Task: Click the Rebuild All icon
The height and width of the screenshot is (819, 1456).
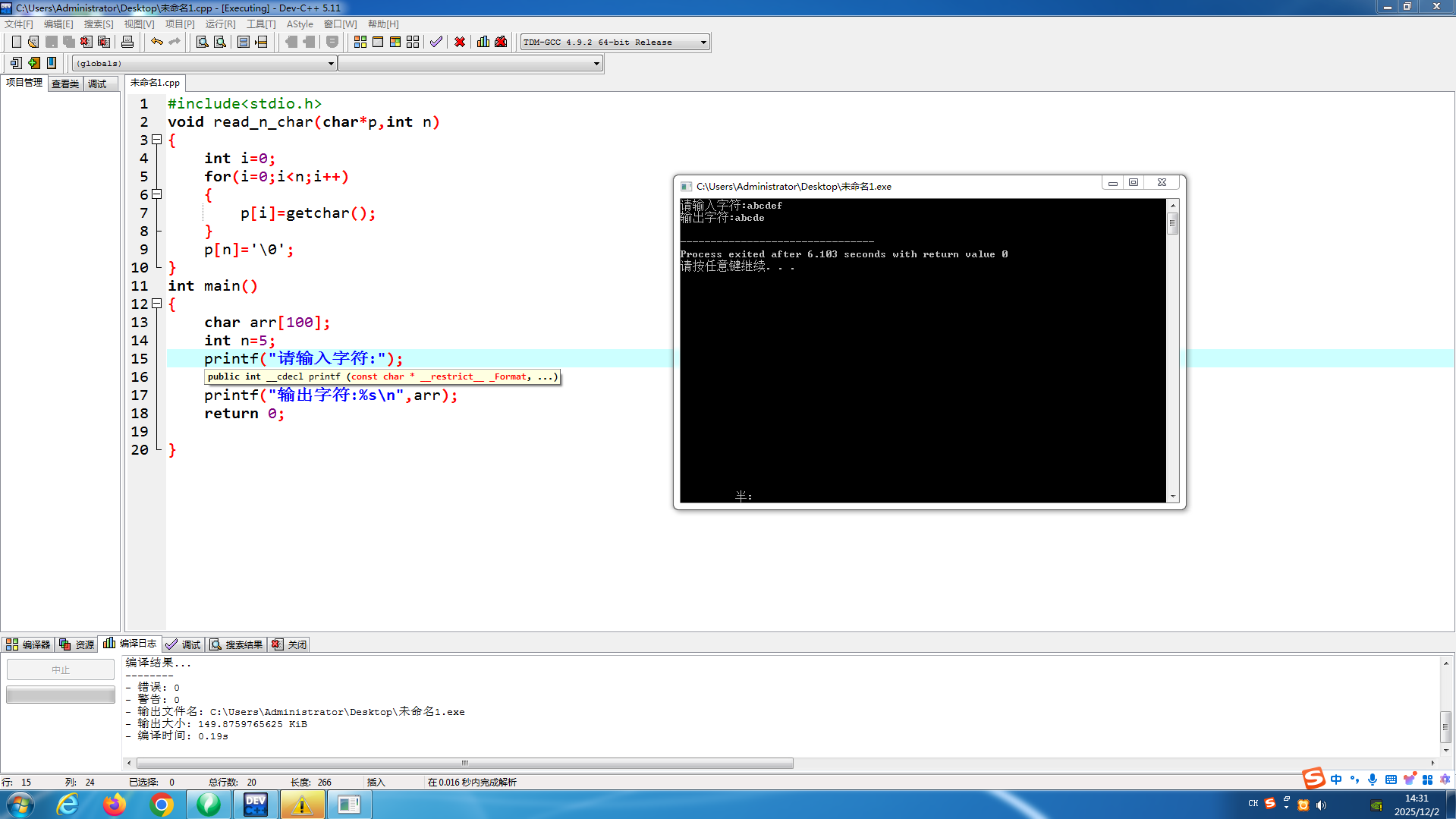Action: pyautogui.click(x=413, y=42)
